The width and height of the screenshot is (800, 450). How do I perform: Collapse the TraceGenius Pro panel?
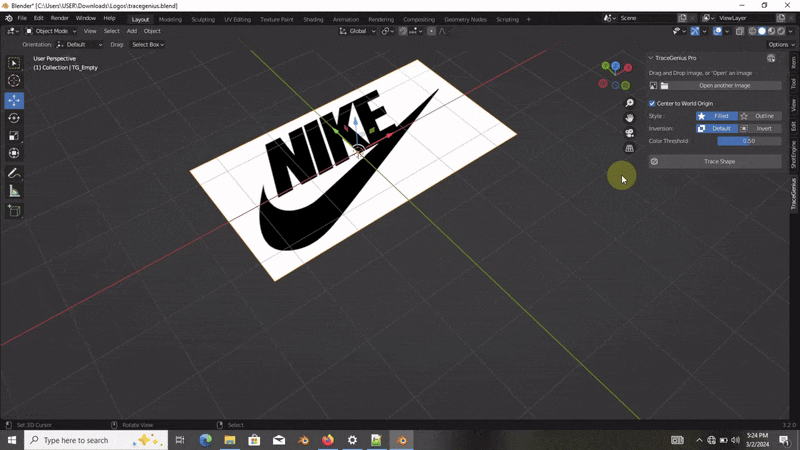651,58
